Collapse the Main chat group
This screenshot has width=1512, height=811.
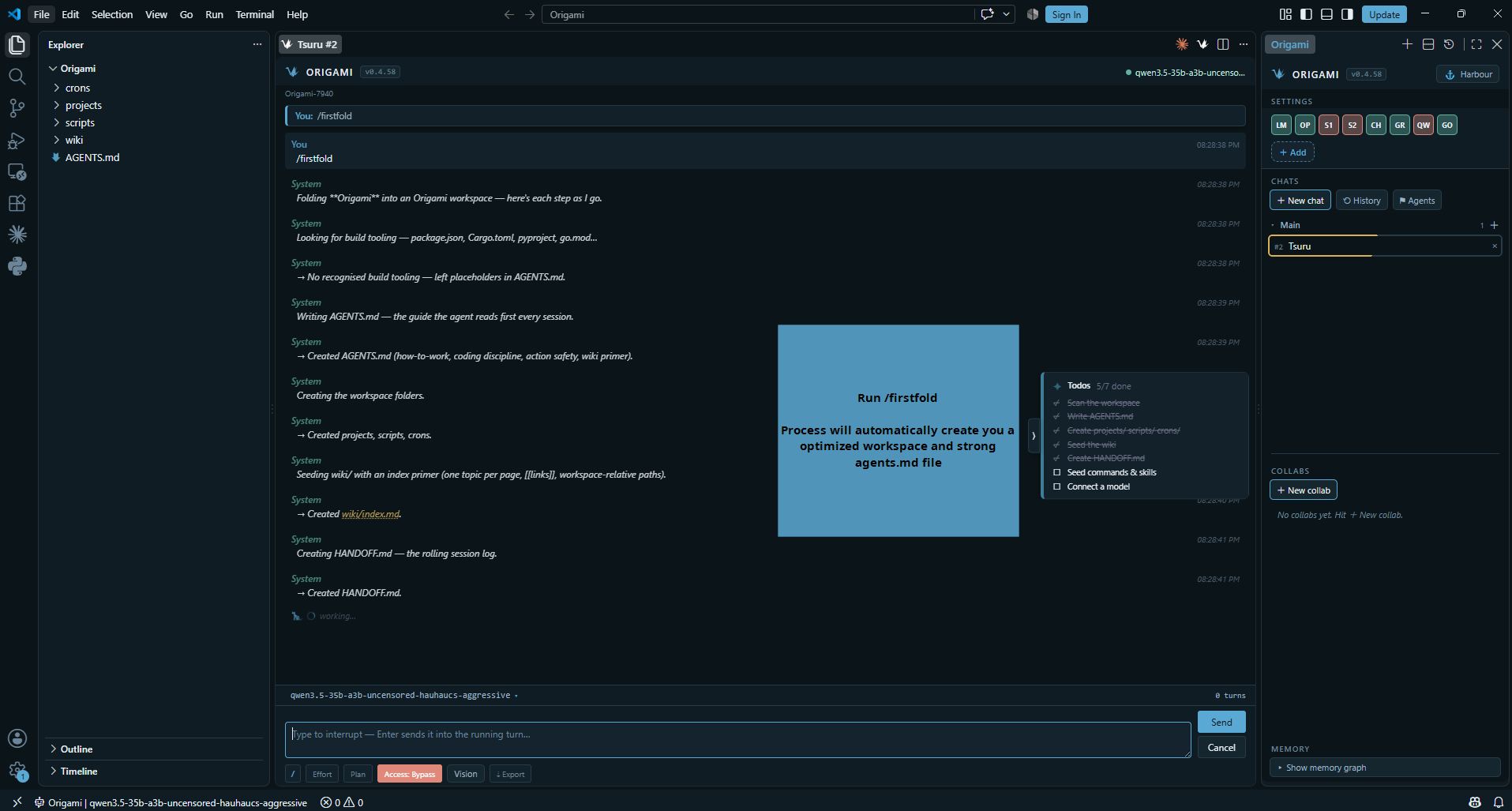pyautogui.click(x=1273, y=225)
